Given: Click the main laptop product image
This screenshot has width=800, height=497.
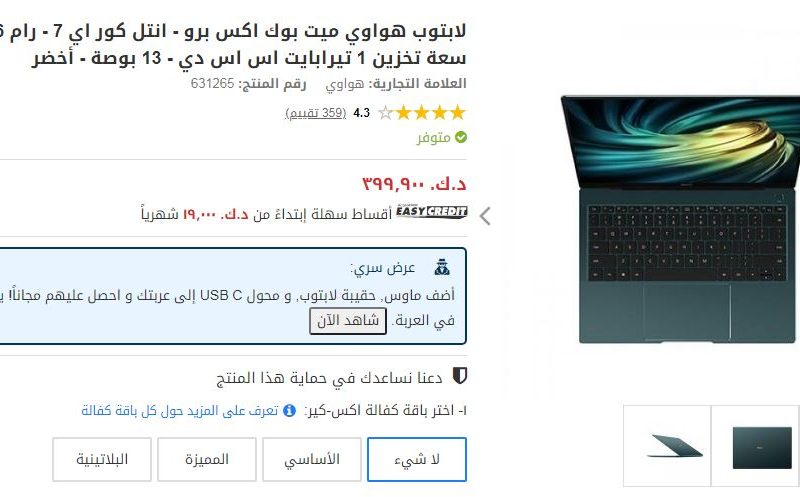Looking at the screenshot, I should [681, 219].
